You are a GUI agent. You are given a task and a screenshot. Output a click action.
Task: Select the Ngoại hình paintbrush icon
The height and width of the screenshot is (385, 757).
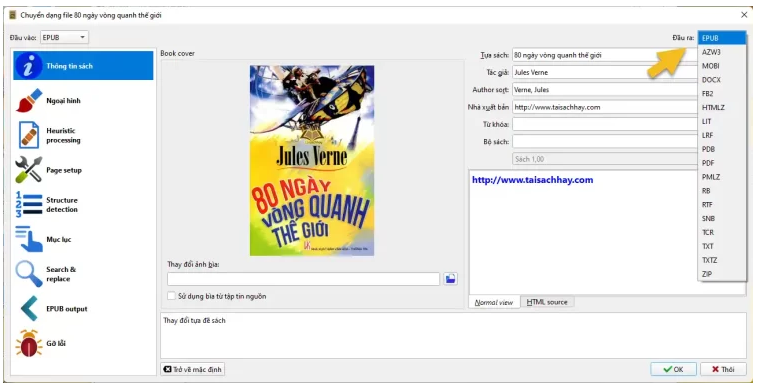pyautogui.click(x=29, y=100)
